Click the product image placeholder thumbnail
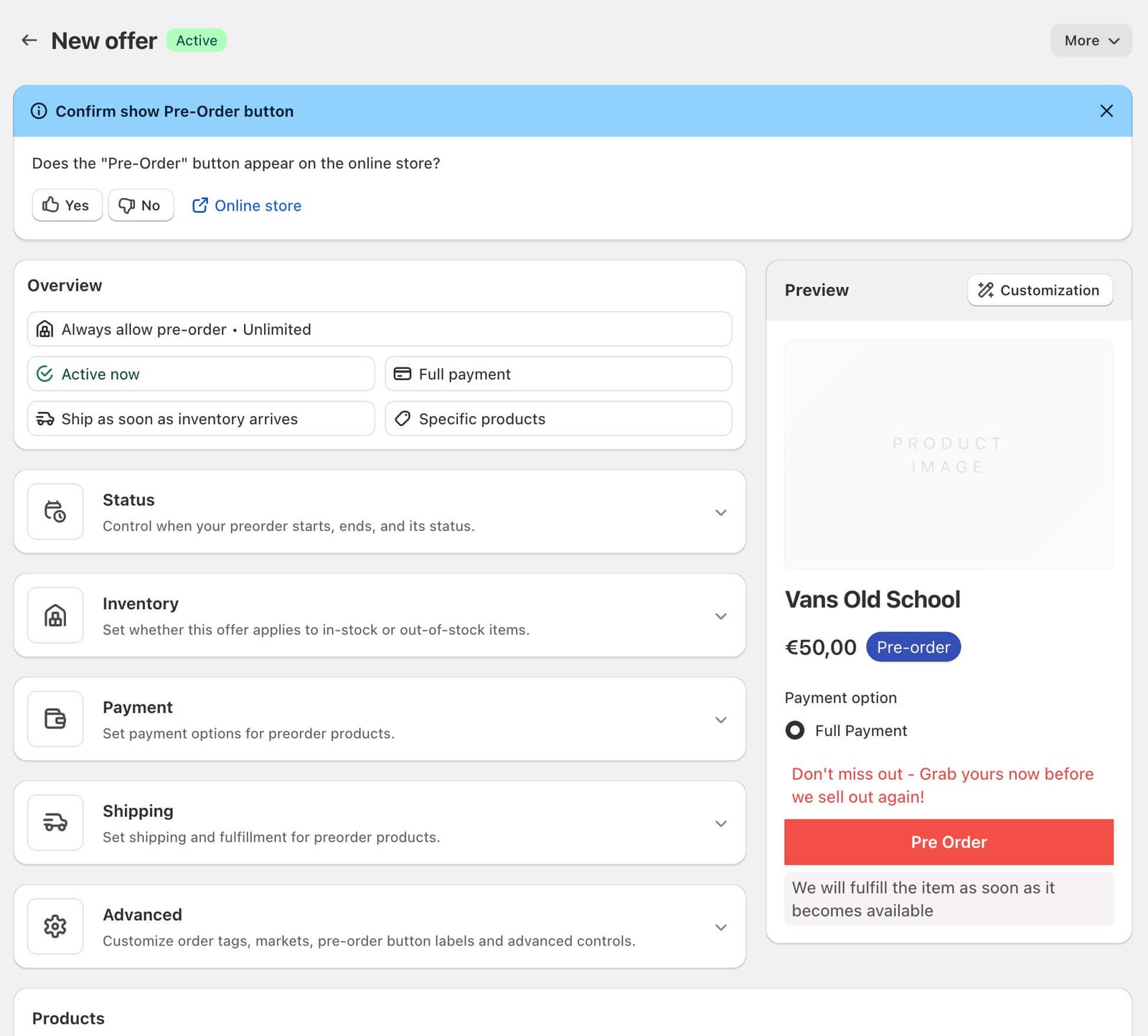Image resolution: width=1148 pixels, height=1036 pixels. (949, 455)
